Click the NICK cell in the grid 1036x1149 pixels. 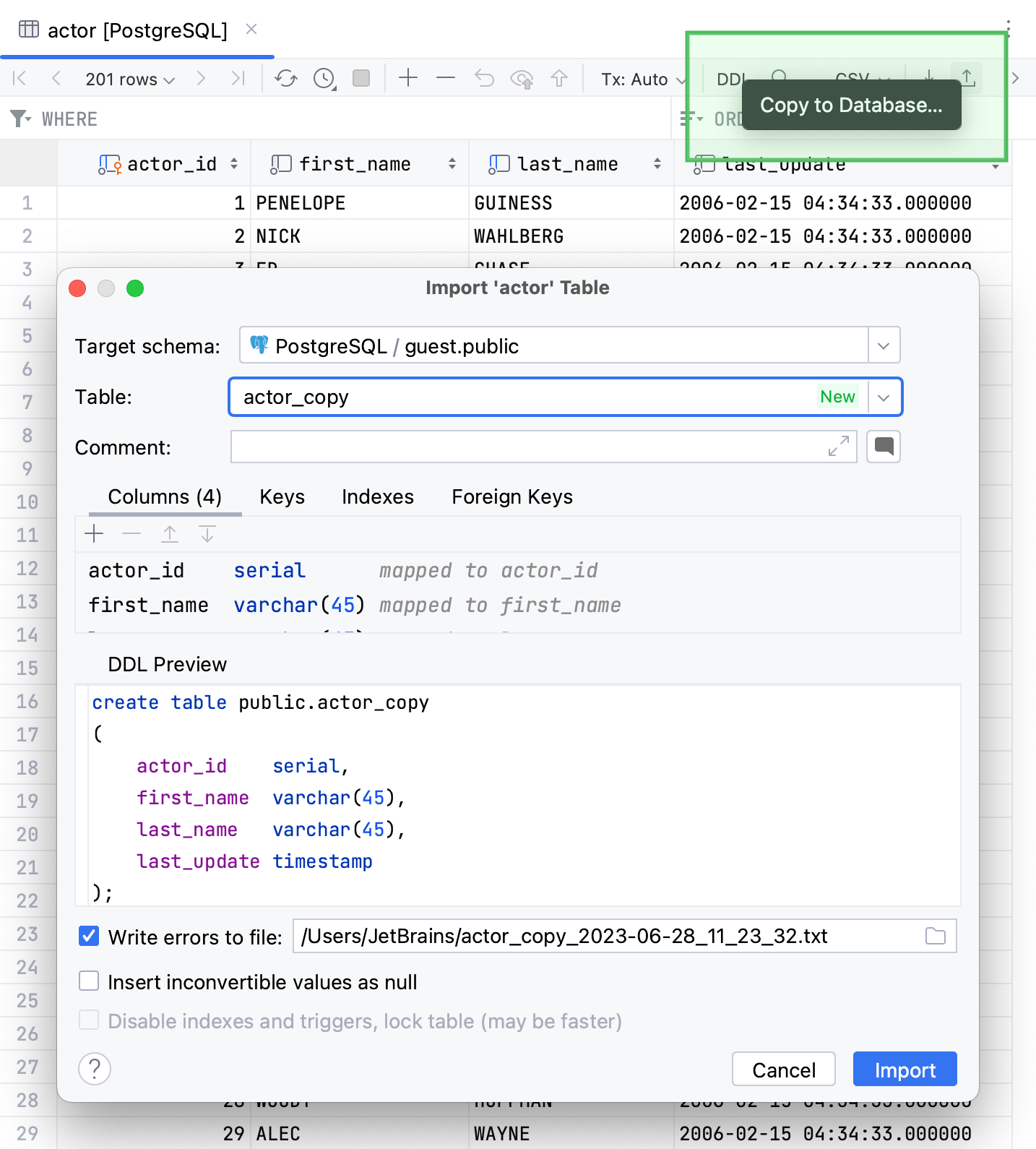[359, 236]
